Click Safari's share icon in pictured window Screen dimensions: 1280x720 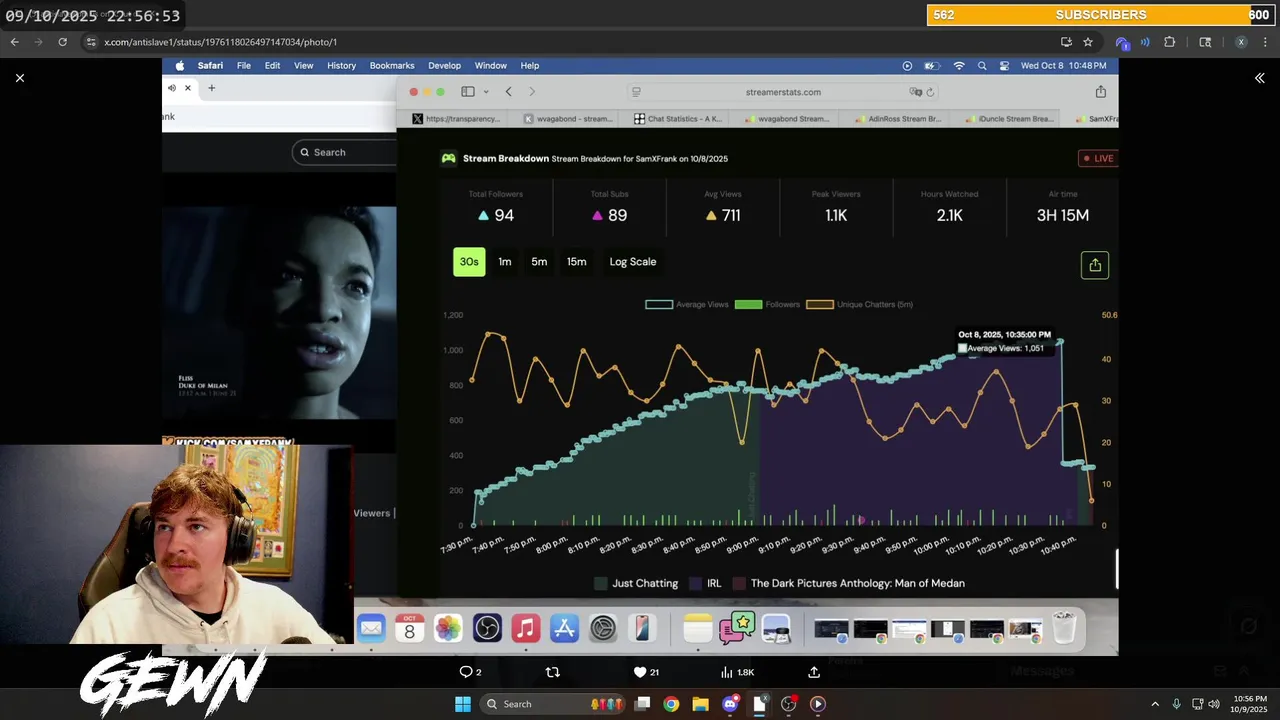[x=1101, y=92]
